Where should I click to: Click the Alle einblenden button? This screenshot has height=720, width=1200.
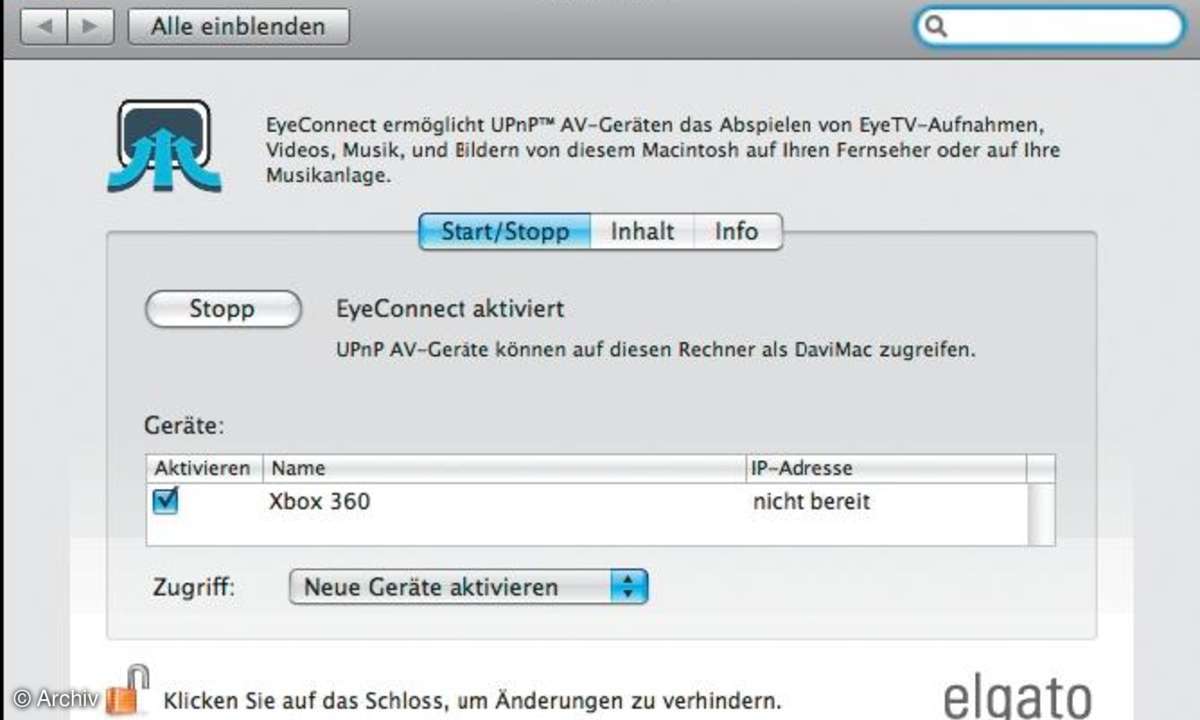(x=239, y=27)
